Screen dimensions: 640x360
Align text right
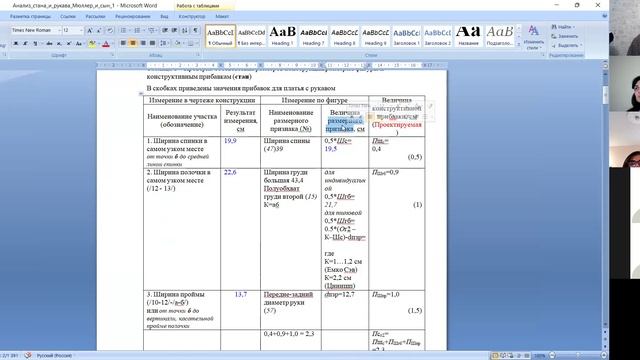(x=143, y=43)
